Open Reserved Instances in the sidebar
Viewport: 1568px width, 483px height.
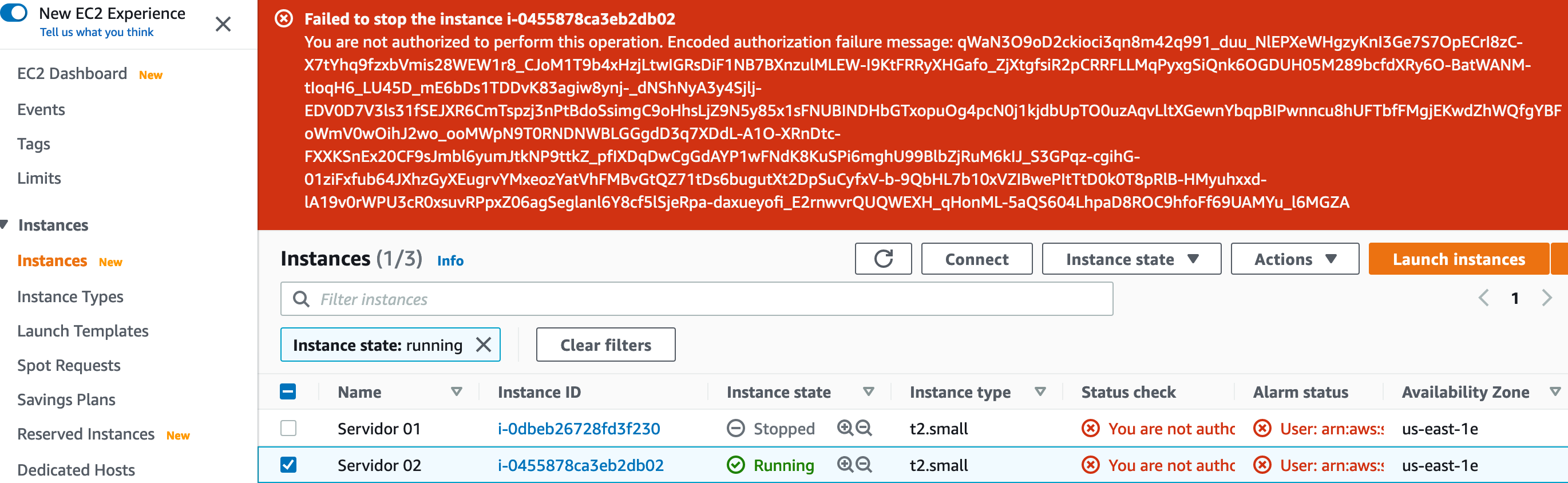pos(86,434)
